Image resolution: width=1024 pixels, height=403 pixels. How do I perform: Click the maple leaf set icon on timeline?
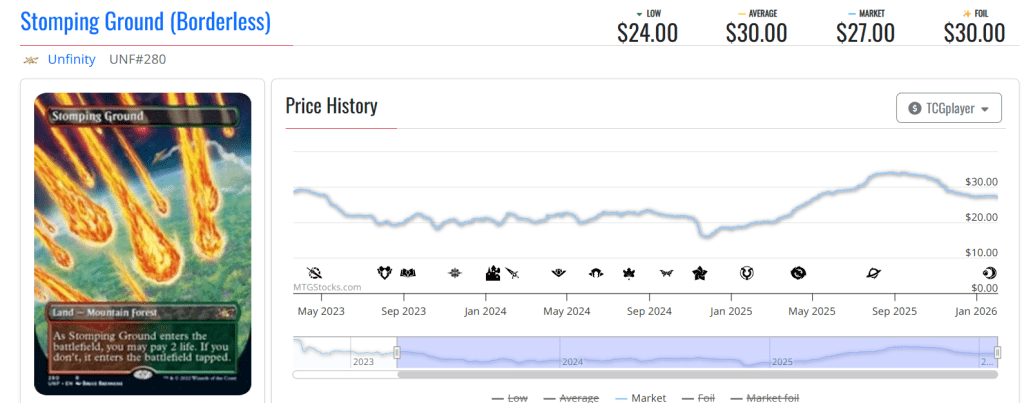click(629, 272)
